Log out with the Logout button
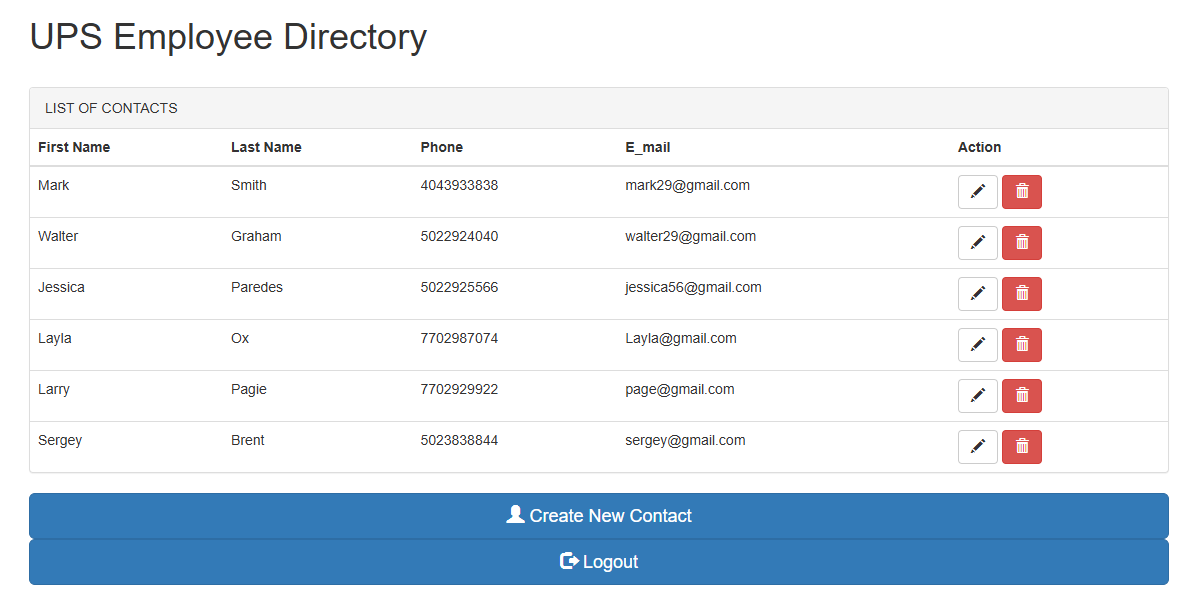The height and width of the screenshot is (600, 1203). coord(598,562)
